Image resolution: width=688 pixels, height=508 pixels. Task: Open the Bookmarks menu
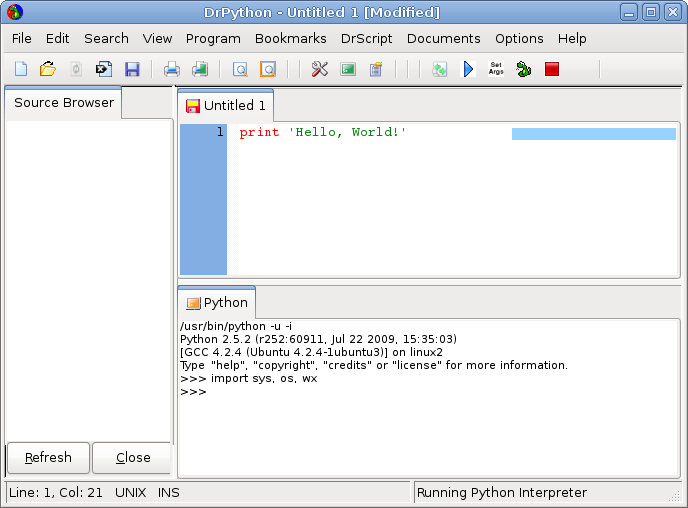click(x=290, y=38)
